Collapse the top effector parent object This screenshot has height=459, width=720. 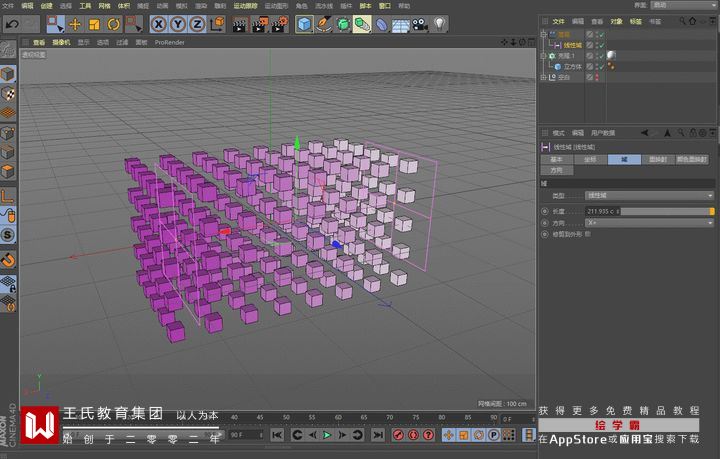pyautogui.click(x=544, y=34)
